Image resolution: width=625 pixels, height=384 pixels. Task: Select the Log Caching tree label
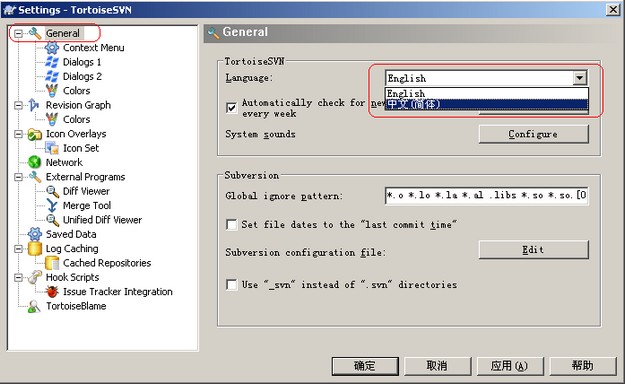[x=72, y=248]
